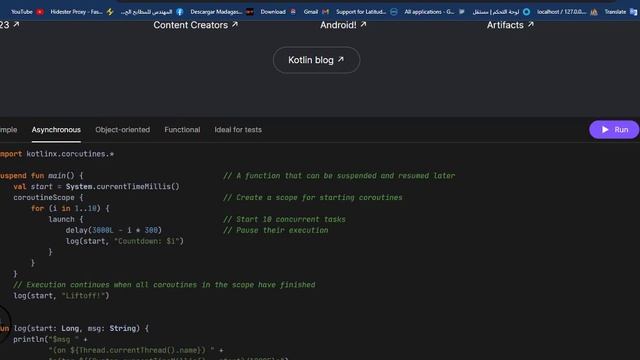The width and height of the screenshot is (640, 360).
Task: Click the 'kotlinx.coroutines.*' import line
Action: [57, 154]
